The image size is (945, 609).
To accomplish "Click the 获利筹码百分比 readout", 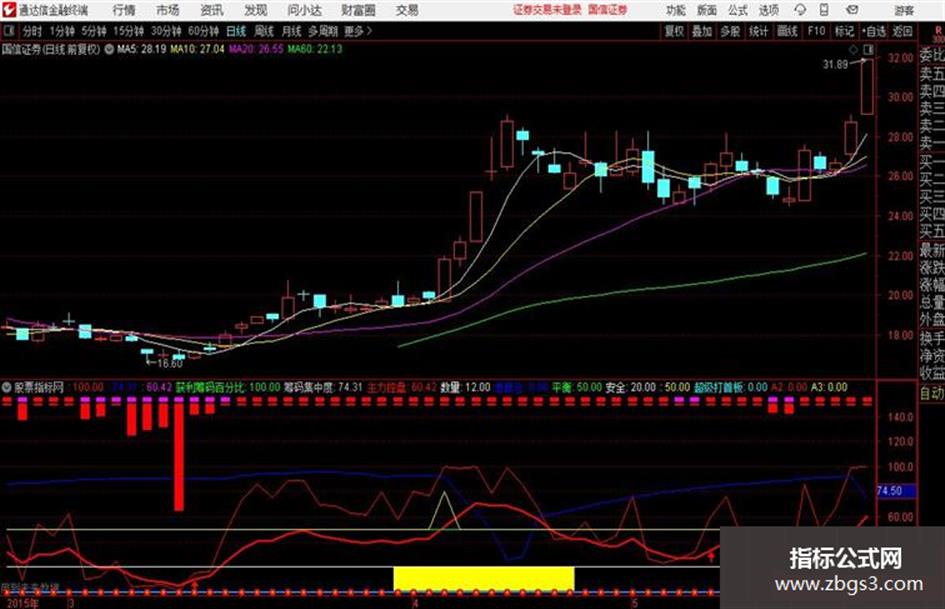I will (x=228, y=387).
